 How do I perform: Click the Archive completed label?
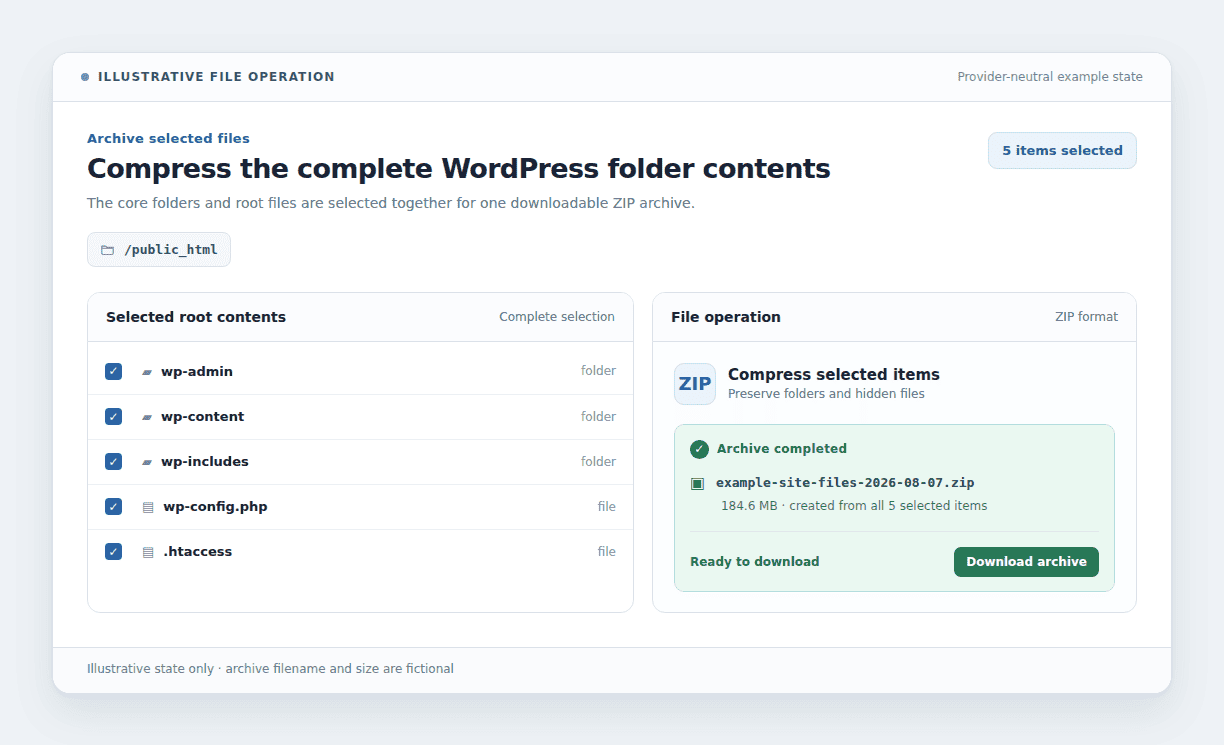[782, 449]
